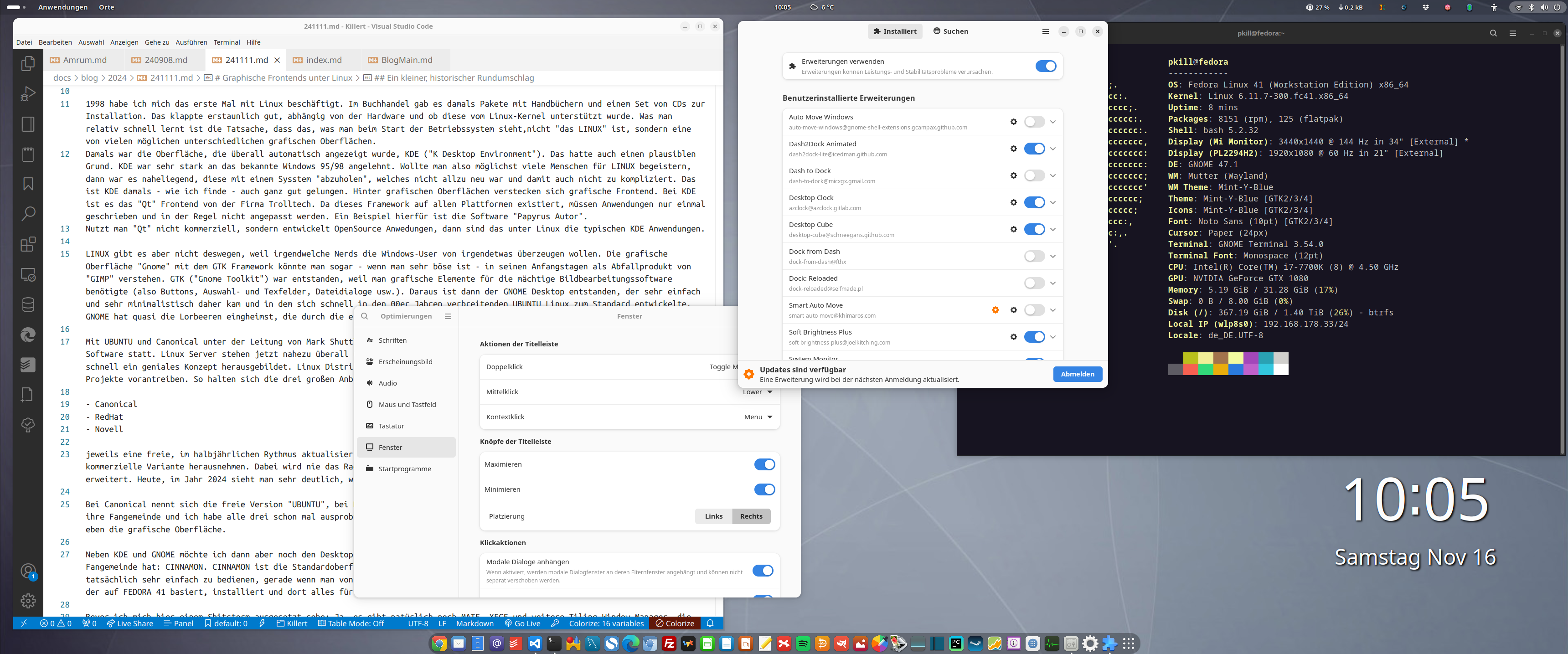Screen dimensions: 1568x654
Task: Turn off the Desktop Cube extension
Action: 1034,229
